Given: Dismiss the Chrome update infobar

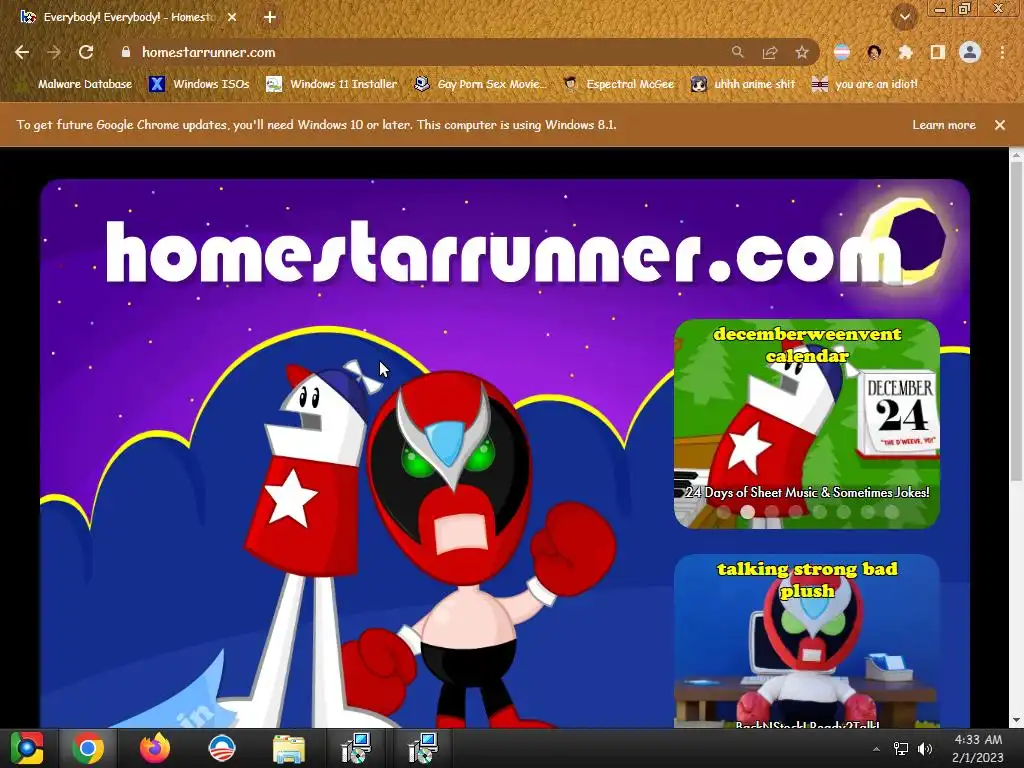Looking at the screenshot, I should [1000, 125].
